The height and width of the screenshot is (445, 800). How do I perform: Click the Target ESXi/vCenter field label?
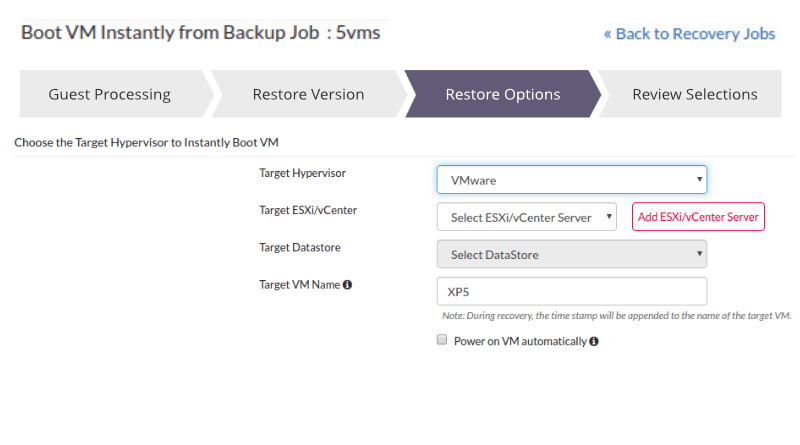click(308, 210)
